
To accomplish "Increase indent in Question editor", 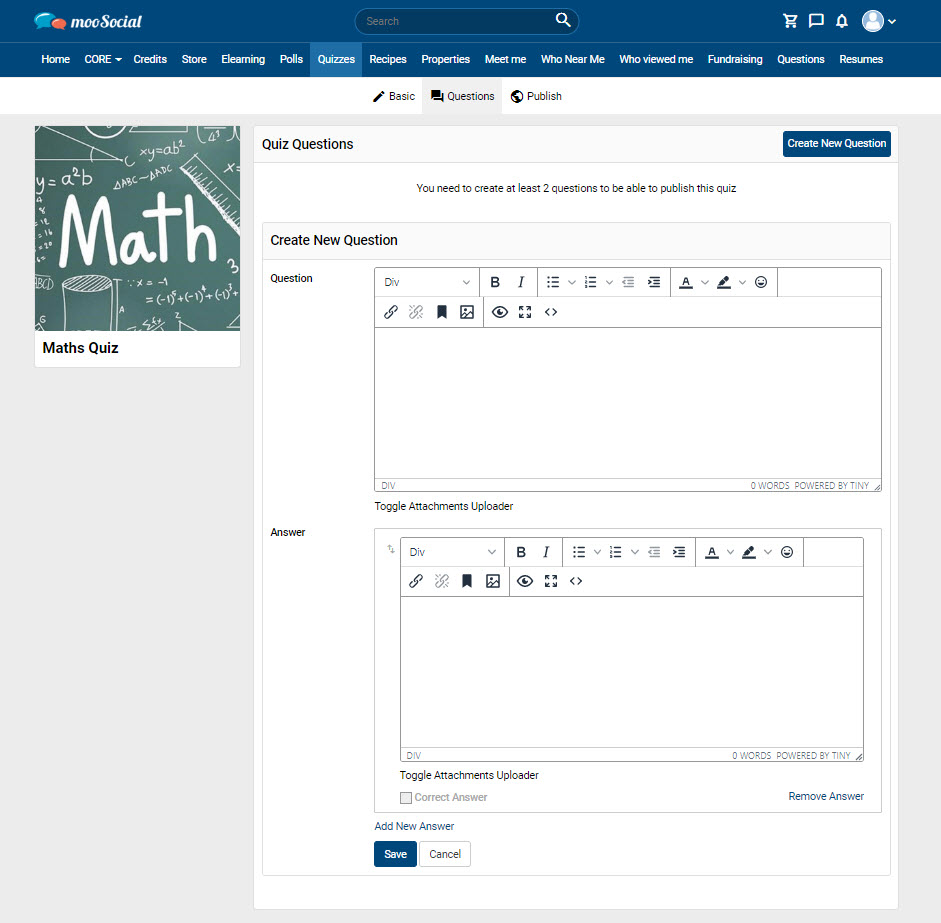I will coord(654,282).
